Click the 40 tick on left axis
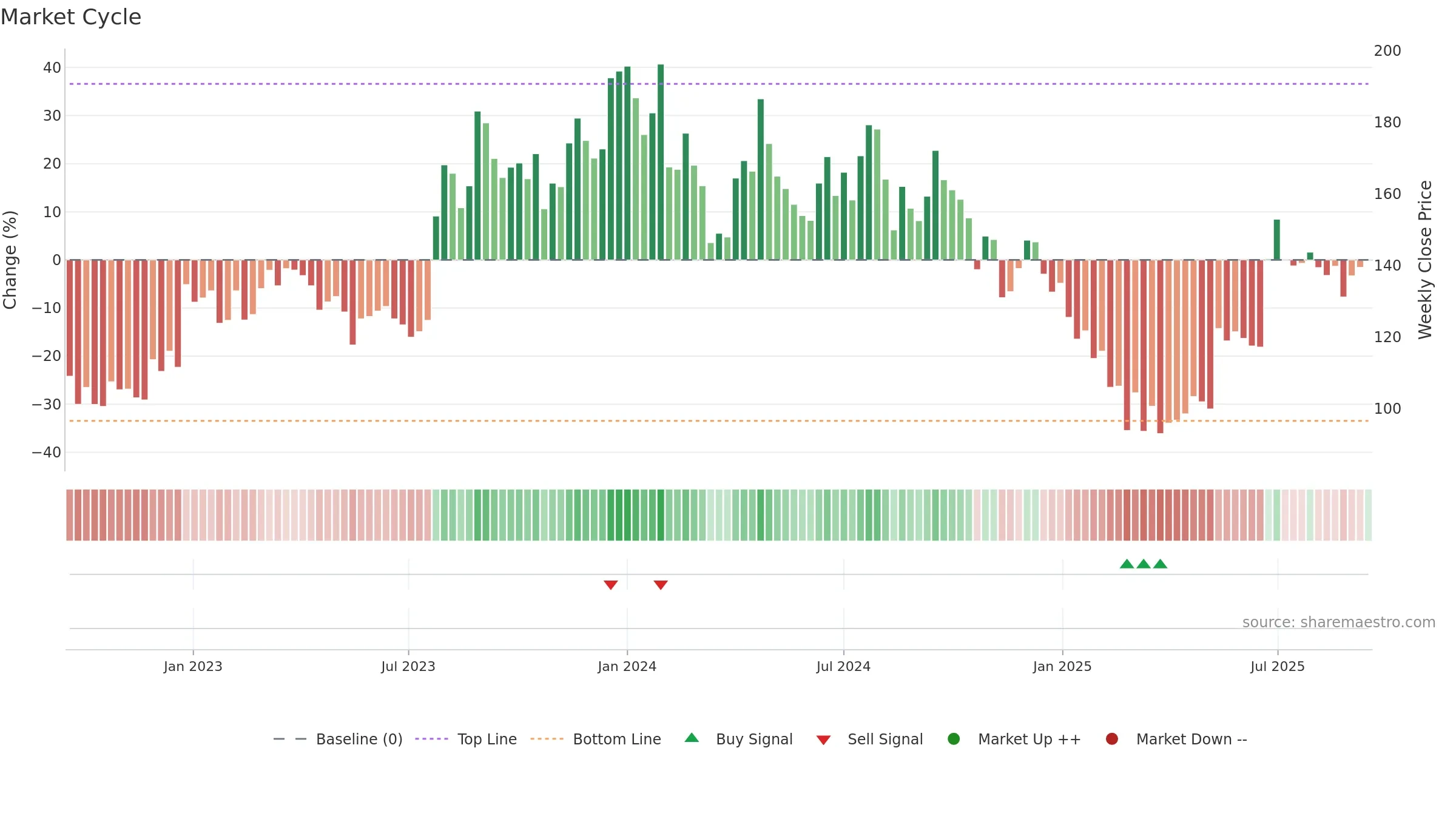 52,68
